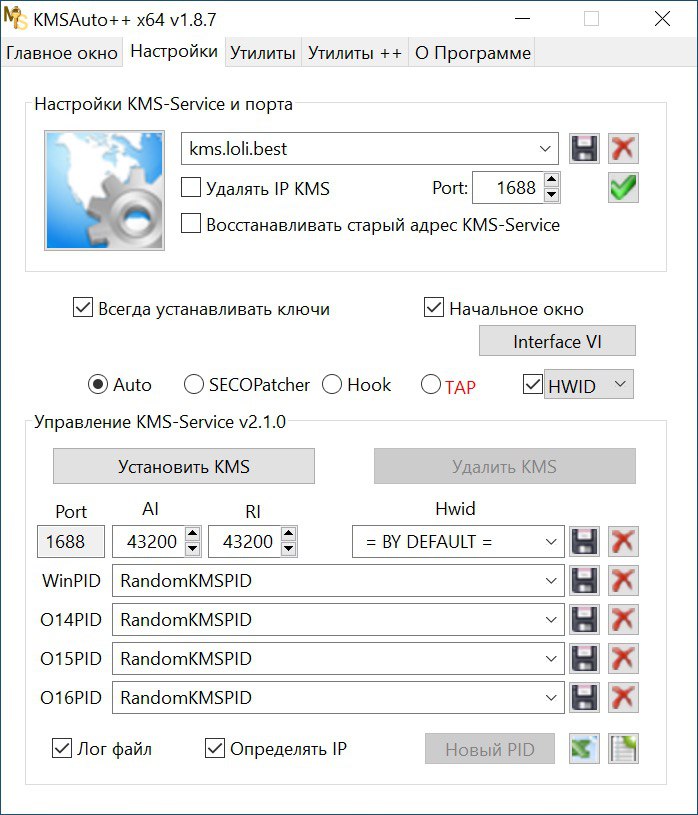This screenshot has width=698, height=815.
Task: Clear the Hwid value via the red X
Action: pos(623,542)
